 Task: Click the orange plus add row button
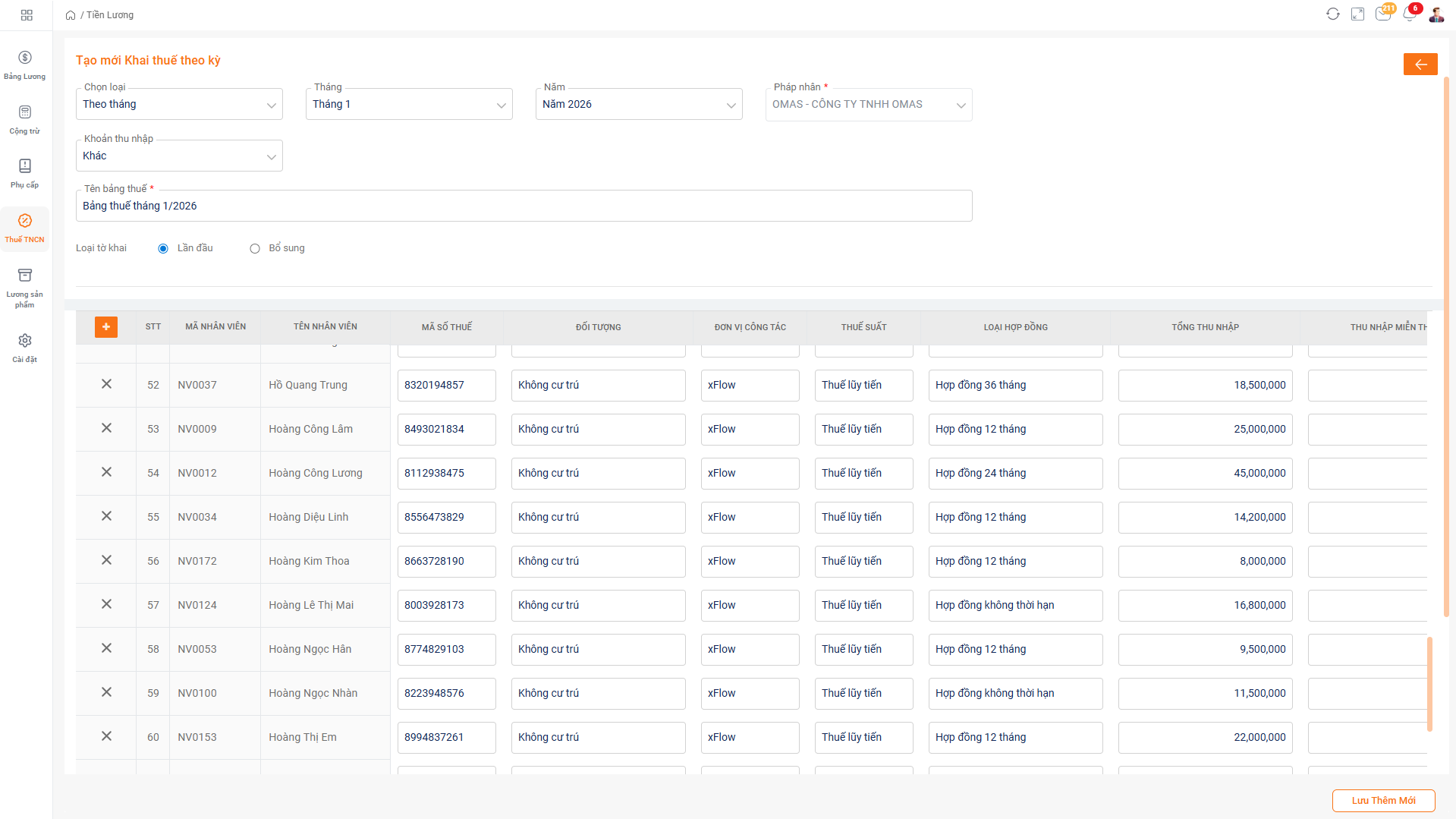106,327
